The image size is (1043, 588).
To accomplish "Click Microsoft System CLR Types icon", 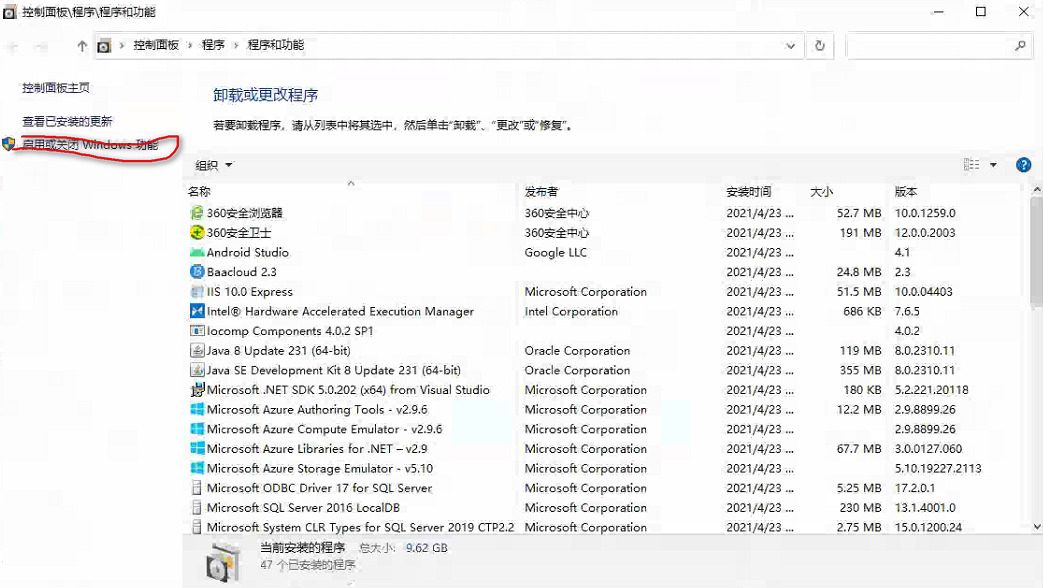I will point(197,527).
